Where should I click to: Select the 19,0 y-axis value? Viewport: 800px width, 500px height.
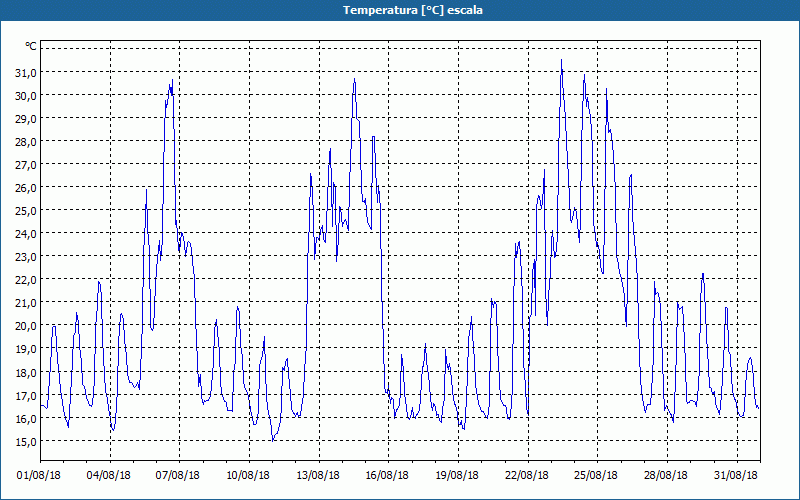click(26, 349)
